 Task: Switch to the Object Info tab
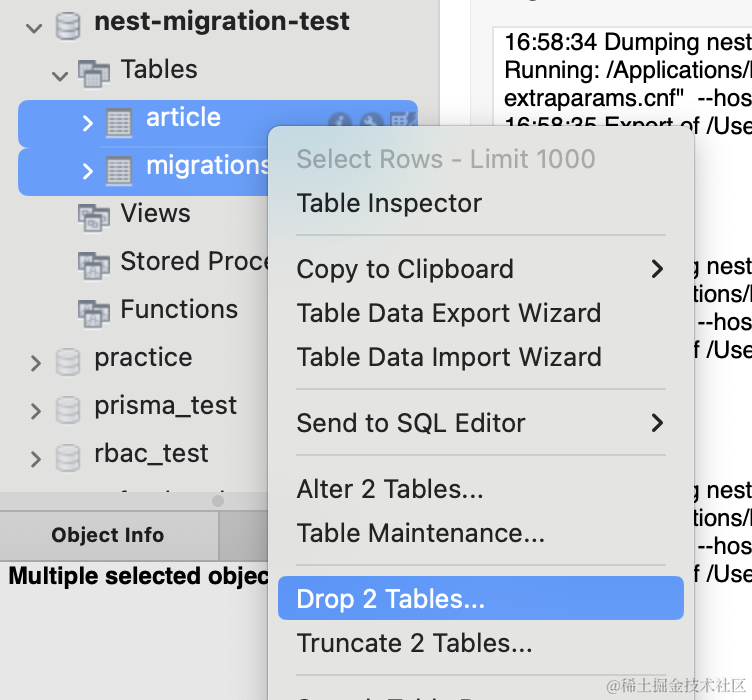pyautogui.click(x=108, y=535)
